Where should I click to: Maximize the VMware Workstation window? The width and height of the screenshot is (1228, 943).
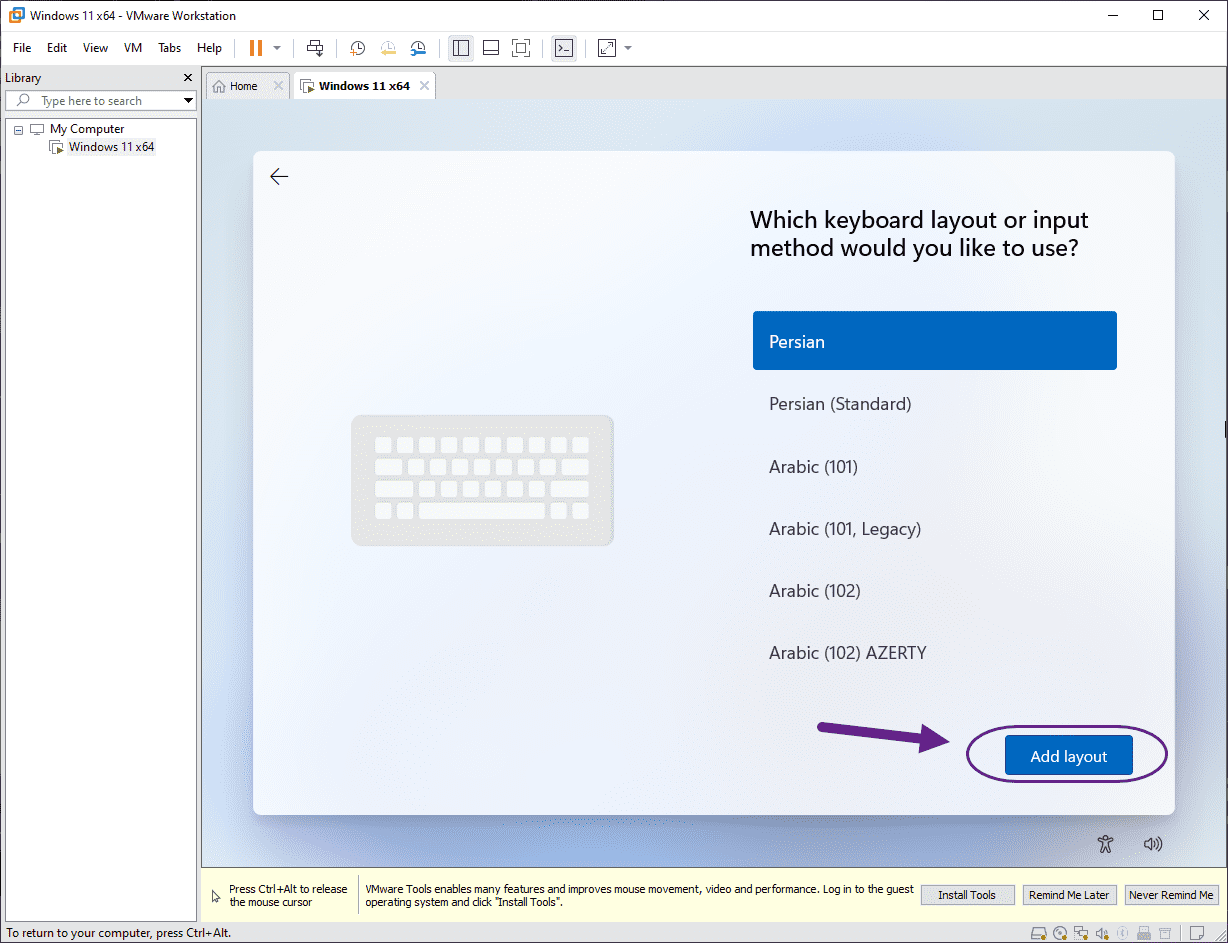pos(1158,15)
